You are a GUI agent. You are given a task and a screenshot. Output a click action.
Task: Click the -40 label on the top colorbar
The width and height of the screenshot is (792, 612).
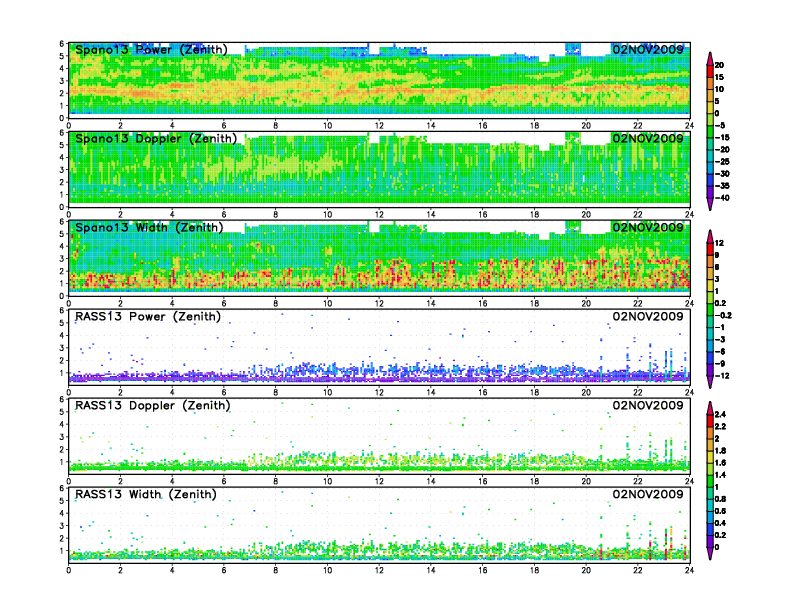pos(722,198)
